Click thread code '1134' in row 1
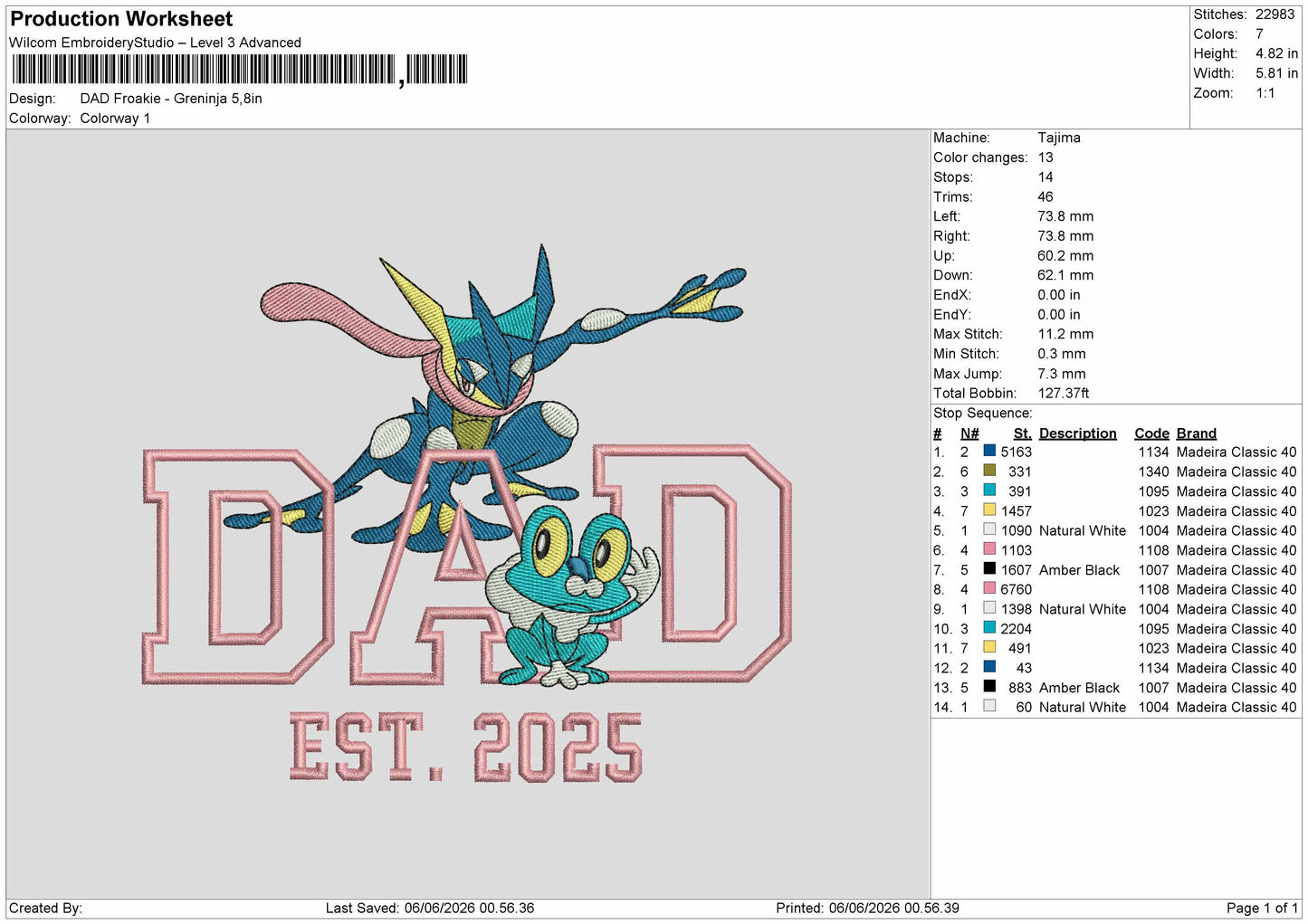 [1153, 452]
